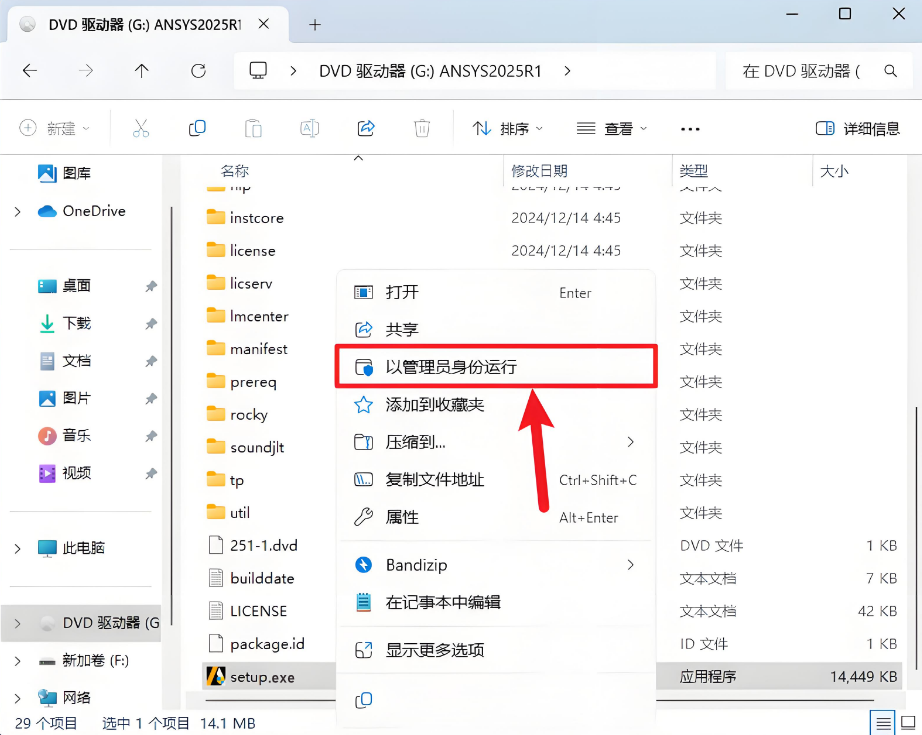Expand the OneDrive tree node

(18, 212)
